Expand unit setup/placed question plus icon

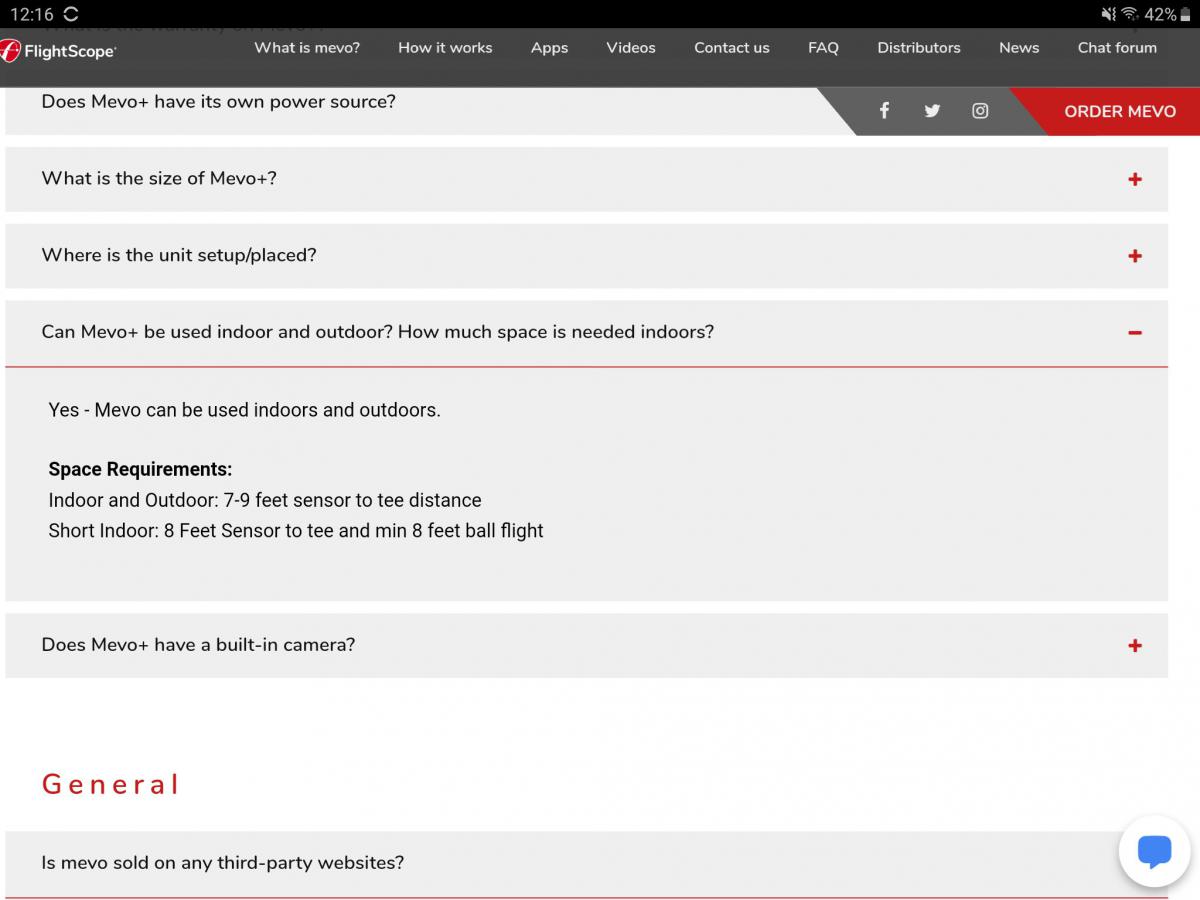coord(1135,256)
